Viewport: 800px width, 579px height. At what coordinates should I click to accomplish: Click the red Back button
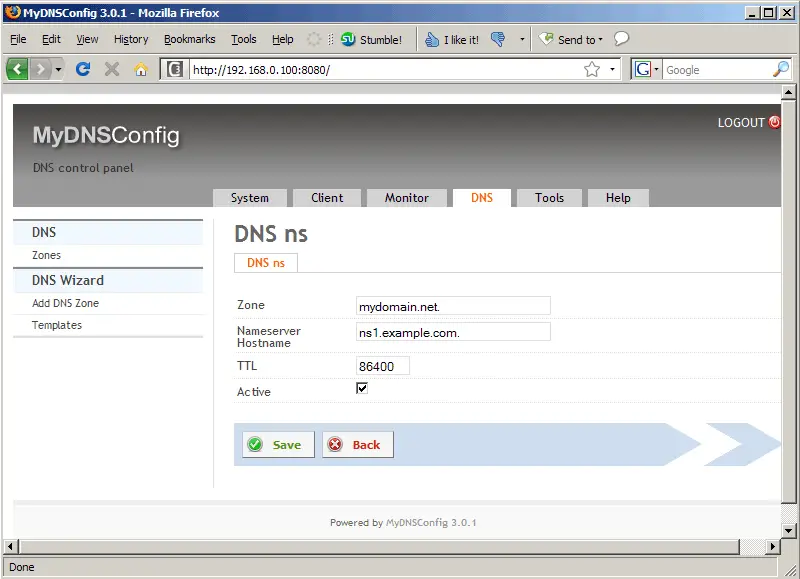(357, 445)
